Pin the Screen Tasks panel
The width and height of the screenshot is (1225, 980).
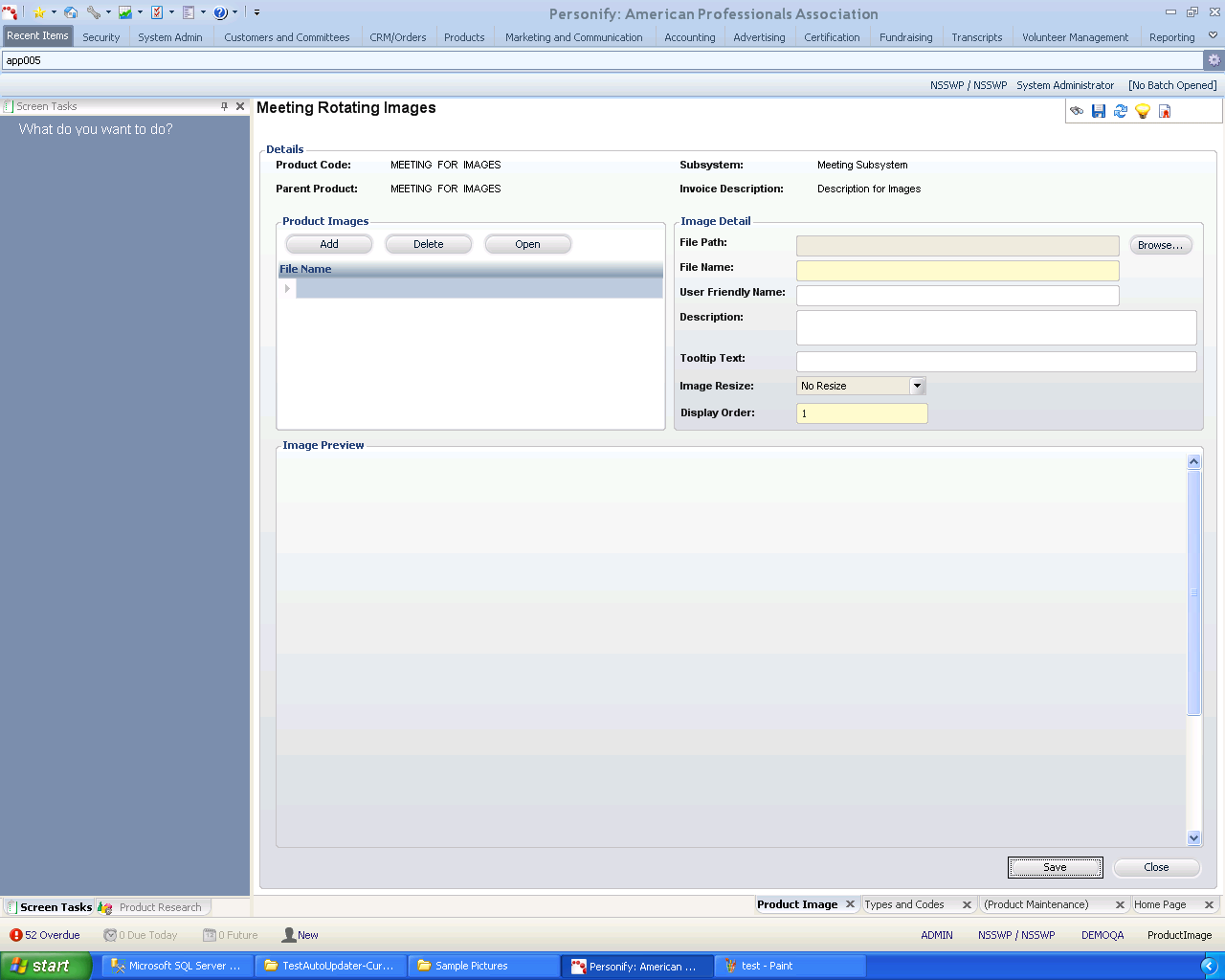pos(224,106)
